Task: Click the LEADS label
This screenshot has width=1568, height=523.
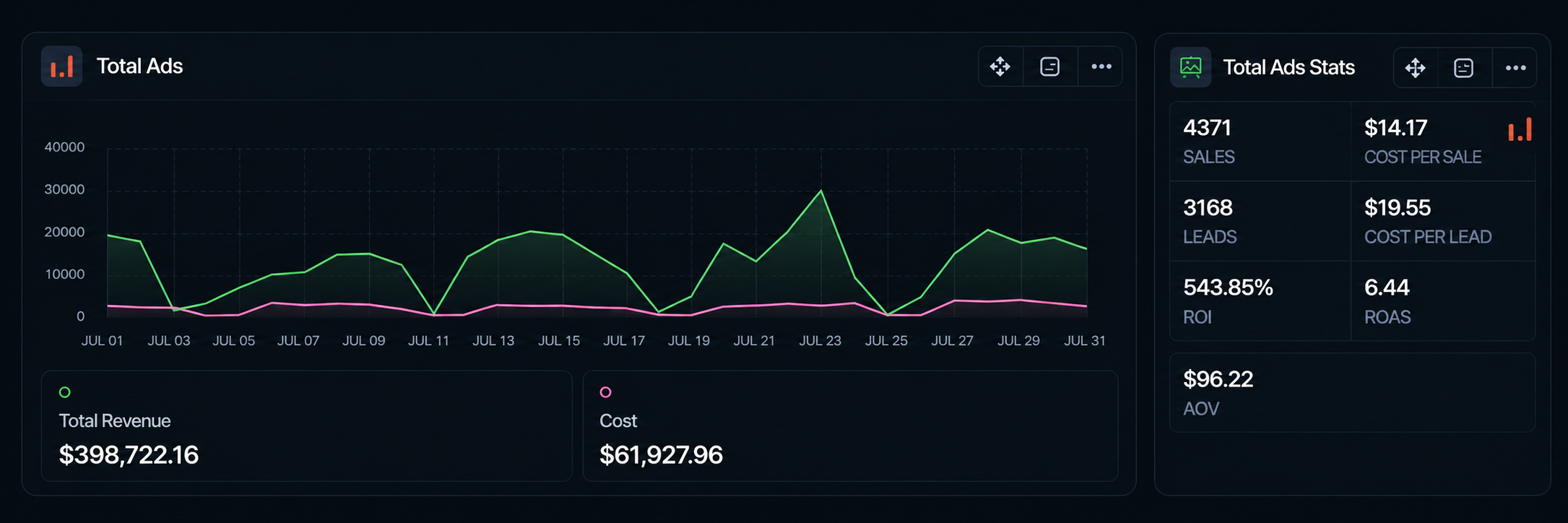Action: (1210, 237)
